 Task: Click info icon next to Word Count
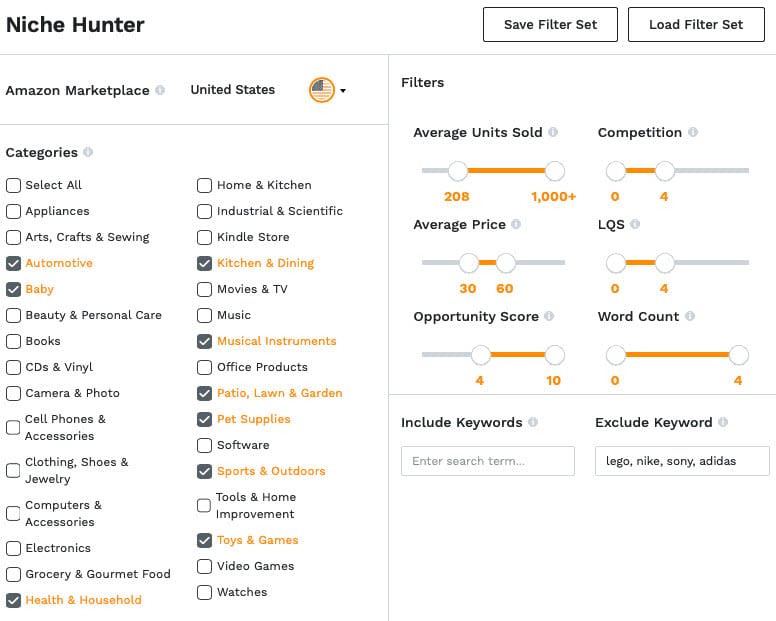pos(690,316)
